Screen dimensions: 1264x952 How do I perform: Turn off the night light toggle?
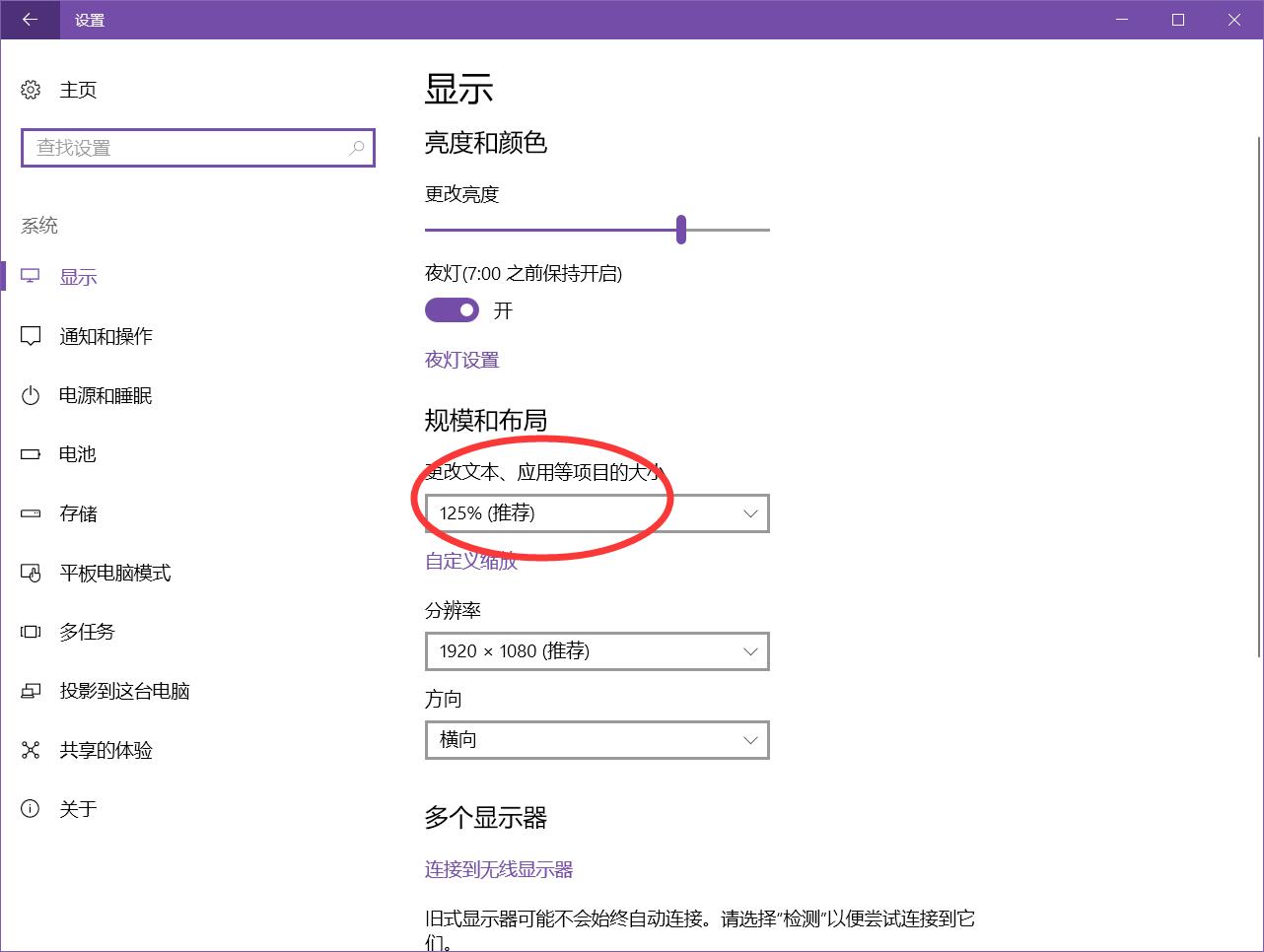(x=452, y=310)
